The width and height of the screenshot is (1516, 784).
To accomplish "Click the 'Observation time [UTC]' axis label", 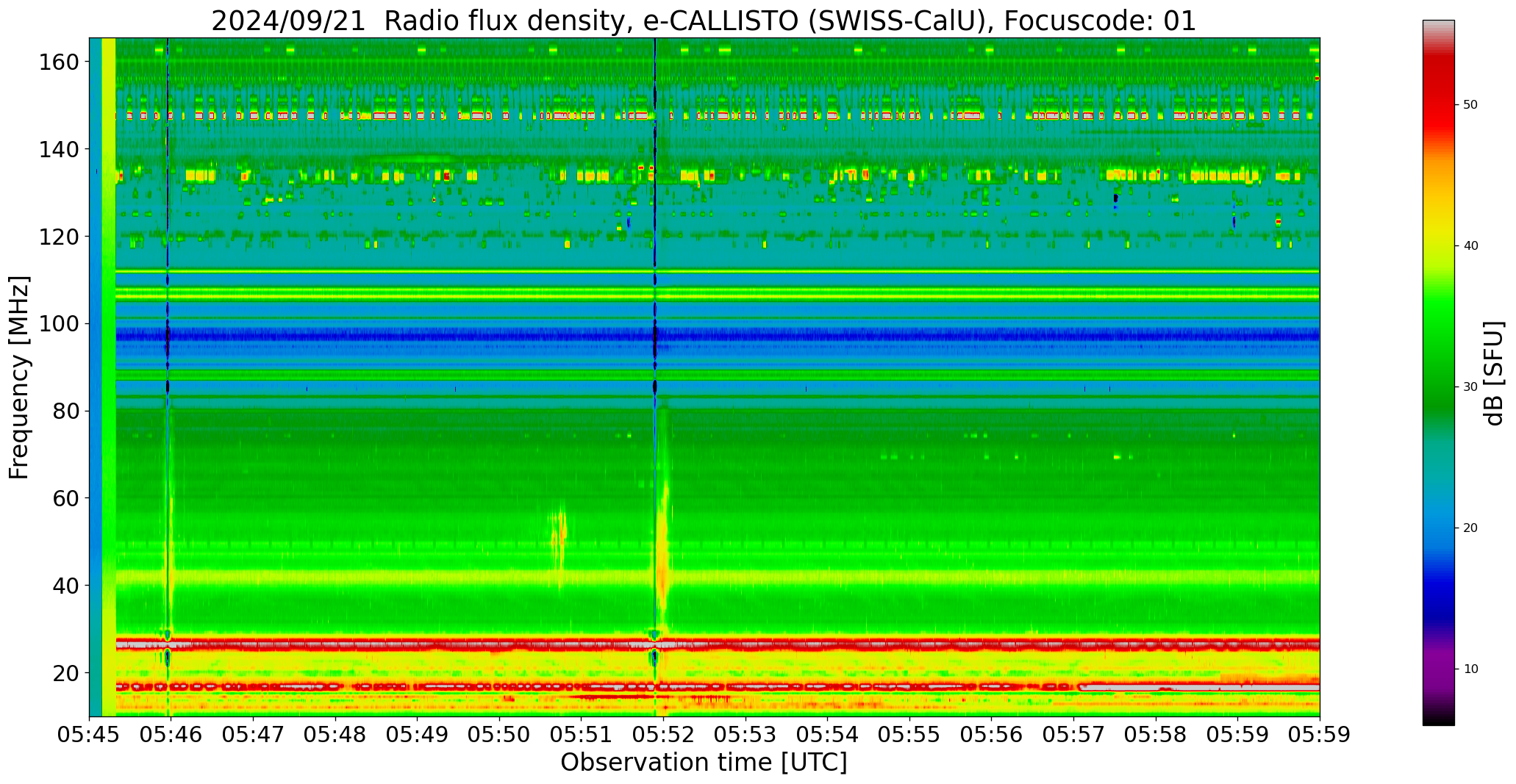I will tap(704, 763).
